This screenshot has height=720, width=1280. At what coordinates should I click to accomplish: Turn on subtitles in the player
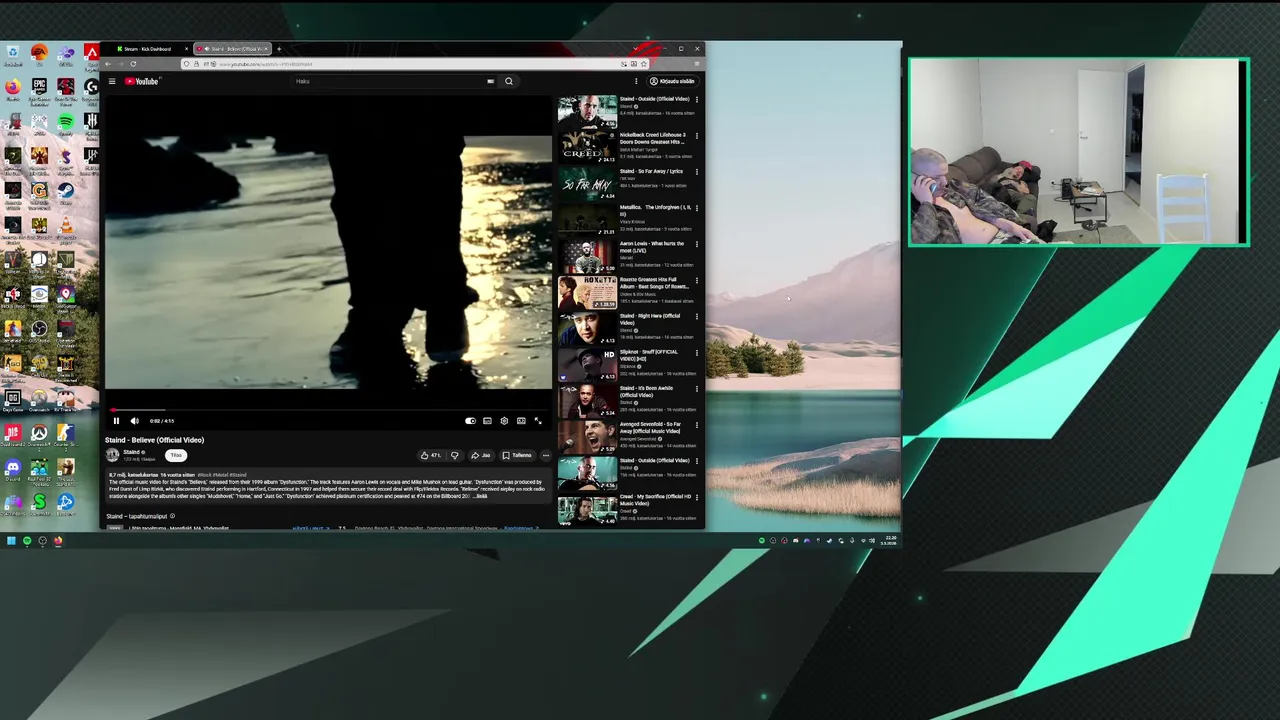[487, 421]
